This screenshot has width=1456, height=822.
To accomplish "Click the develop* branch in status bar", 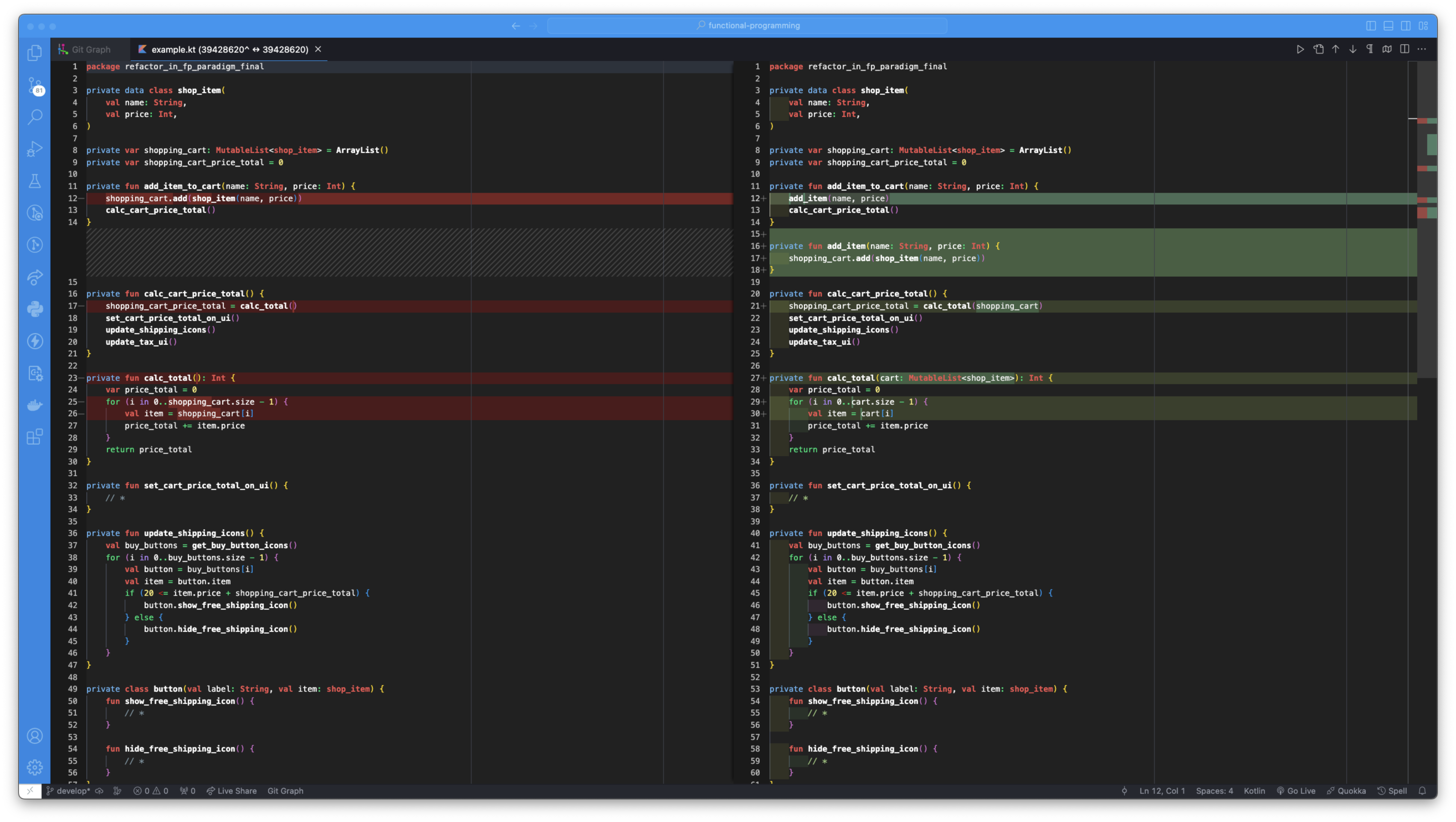I will 68,790.
